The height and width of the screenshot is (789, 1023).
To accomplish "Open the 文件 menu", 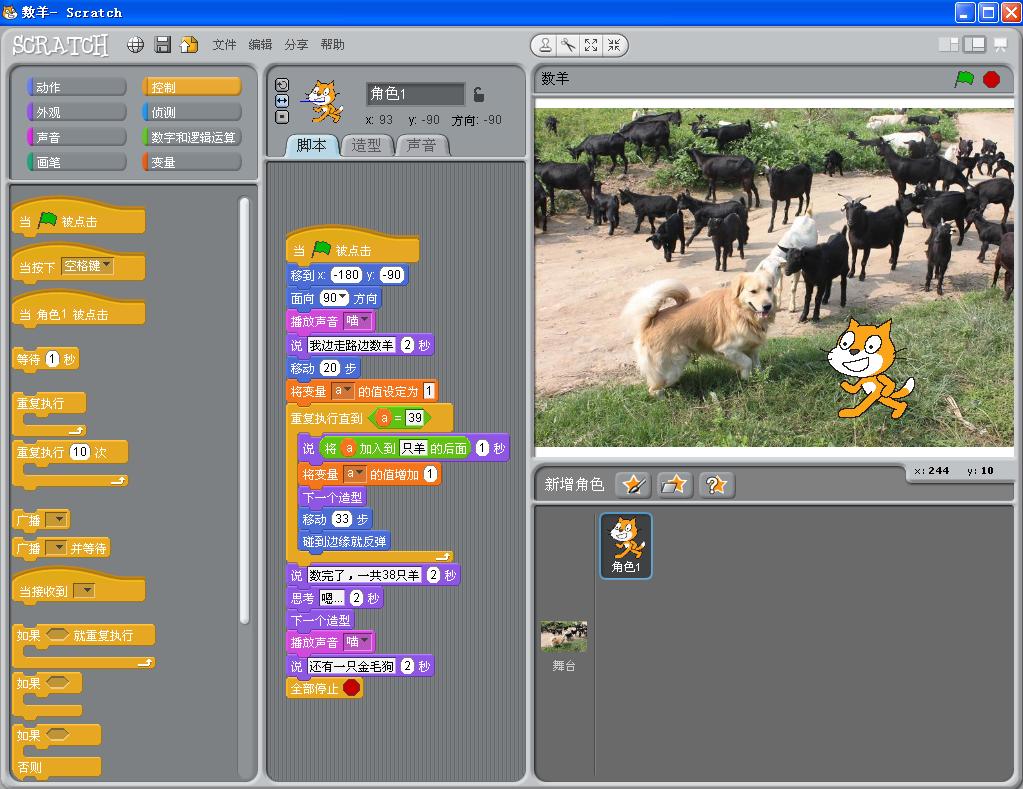I will pos(224,45).
